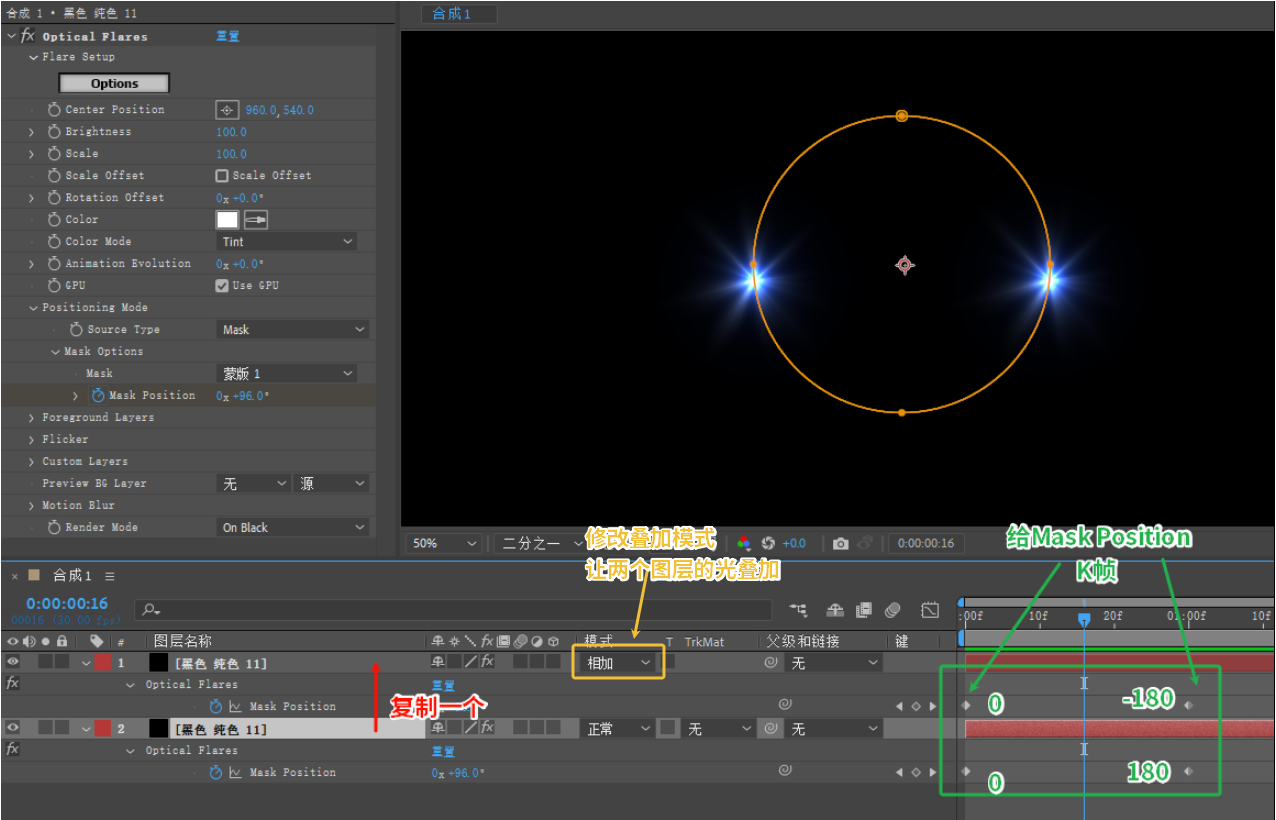Click layer 2 Mask Position stopwatch
The image size is (1276, 820).
pyautogui.click(x=216, y=772)
